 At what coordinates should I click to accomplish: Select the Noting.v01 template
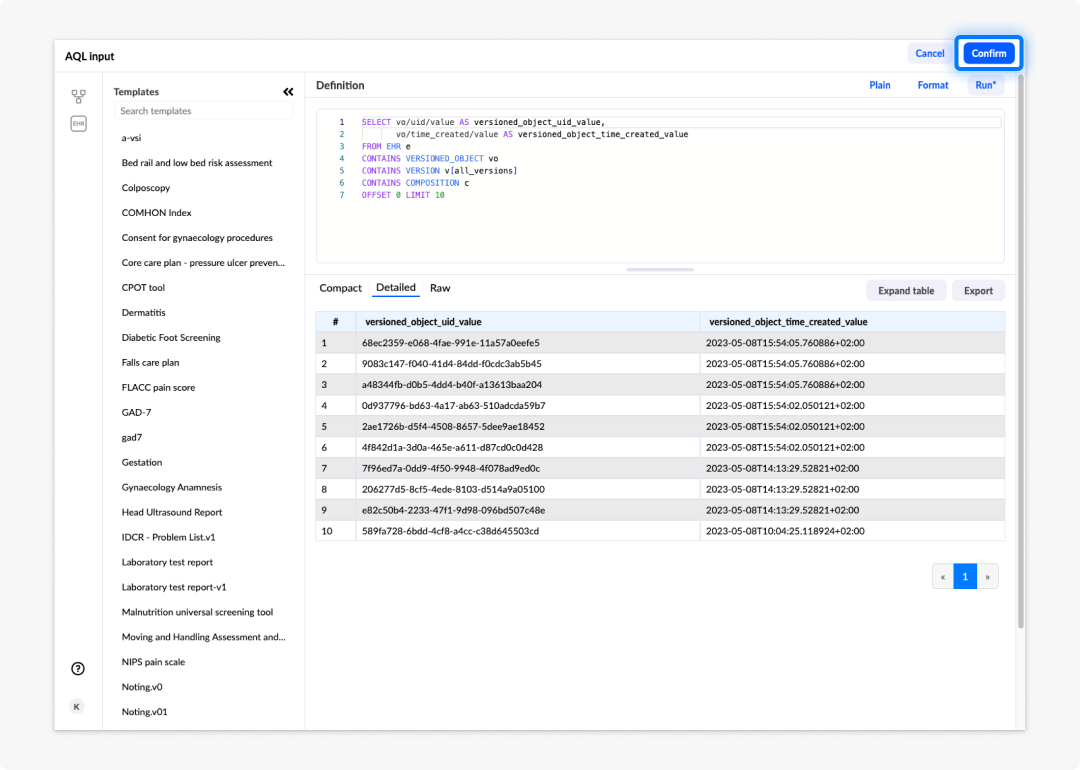pyautogui.click(x=145, y=712)
